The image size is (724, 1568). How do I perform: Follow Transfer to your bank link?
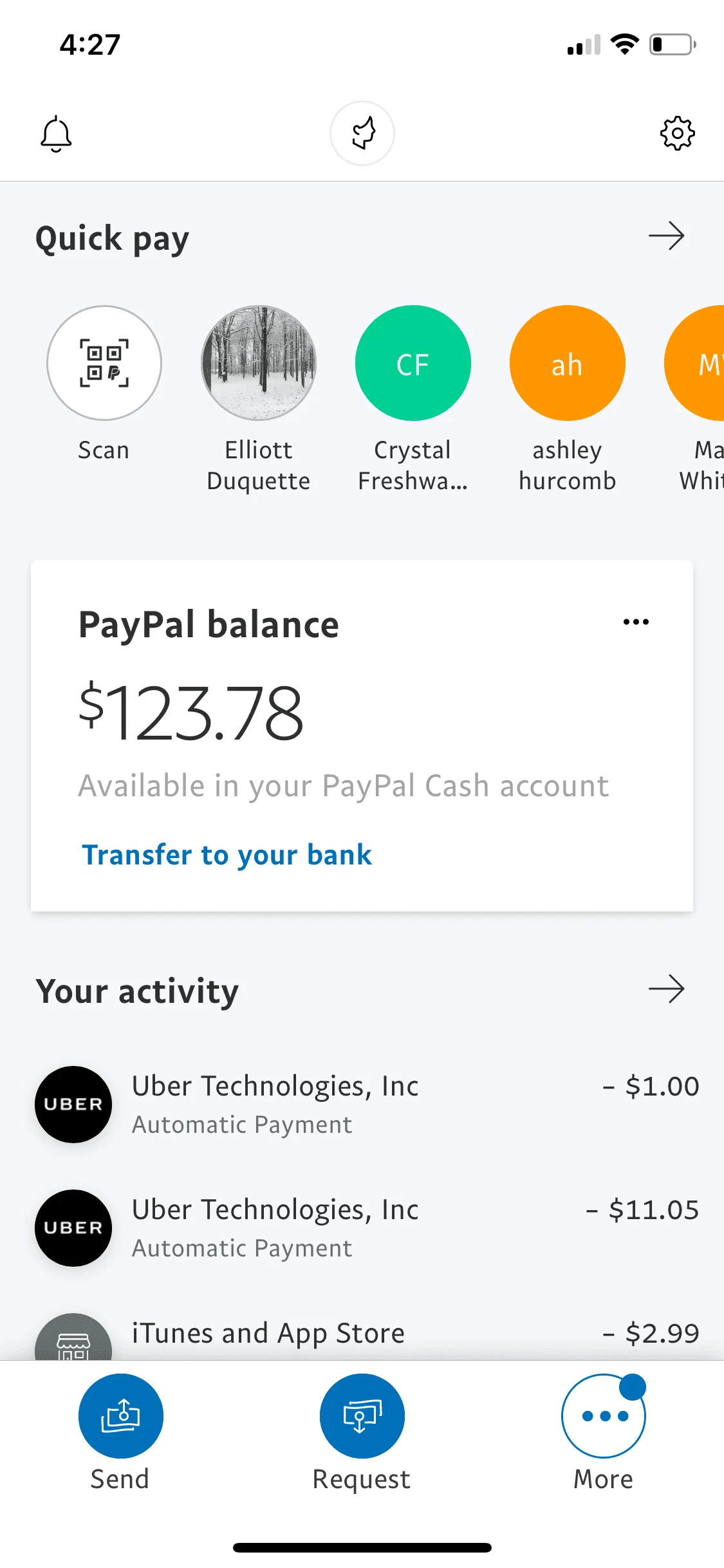point(227,855)
